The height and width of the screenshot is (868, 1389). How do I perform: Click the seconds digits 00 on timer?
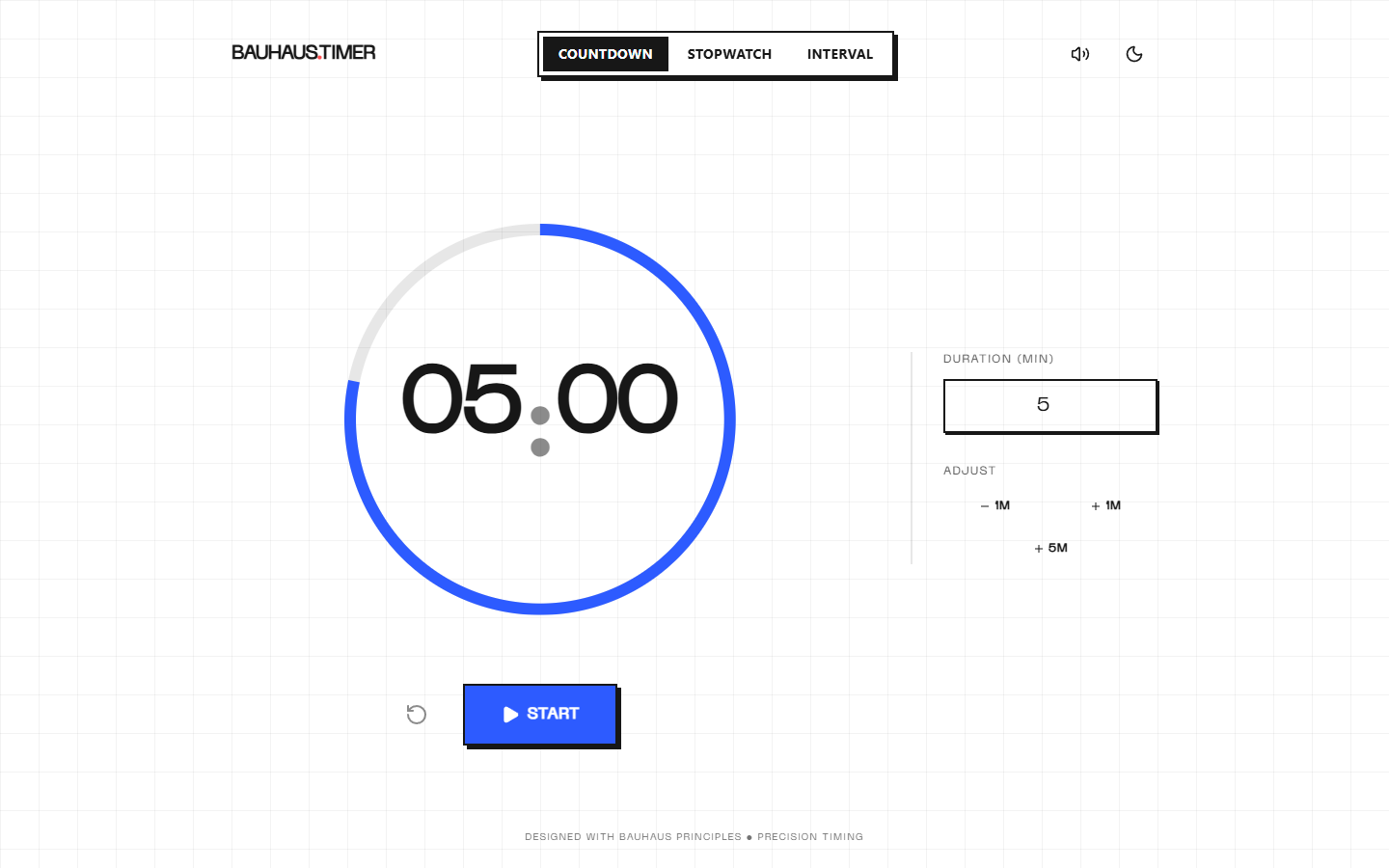coord(617,399)
